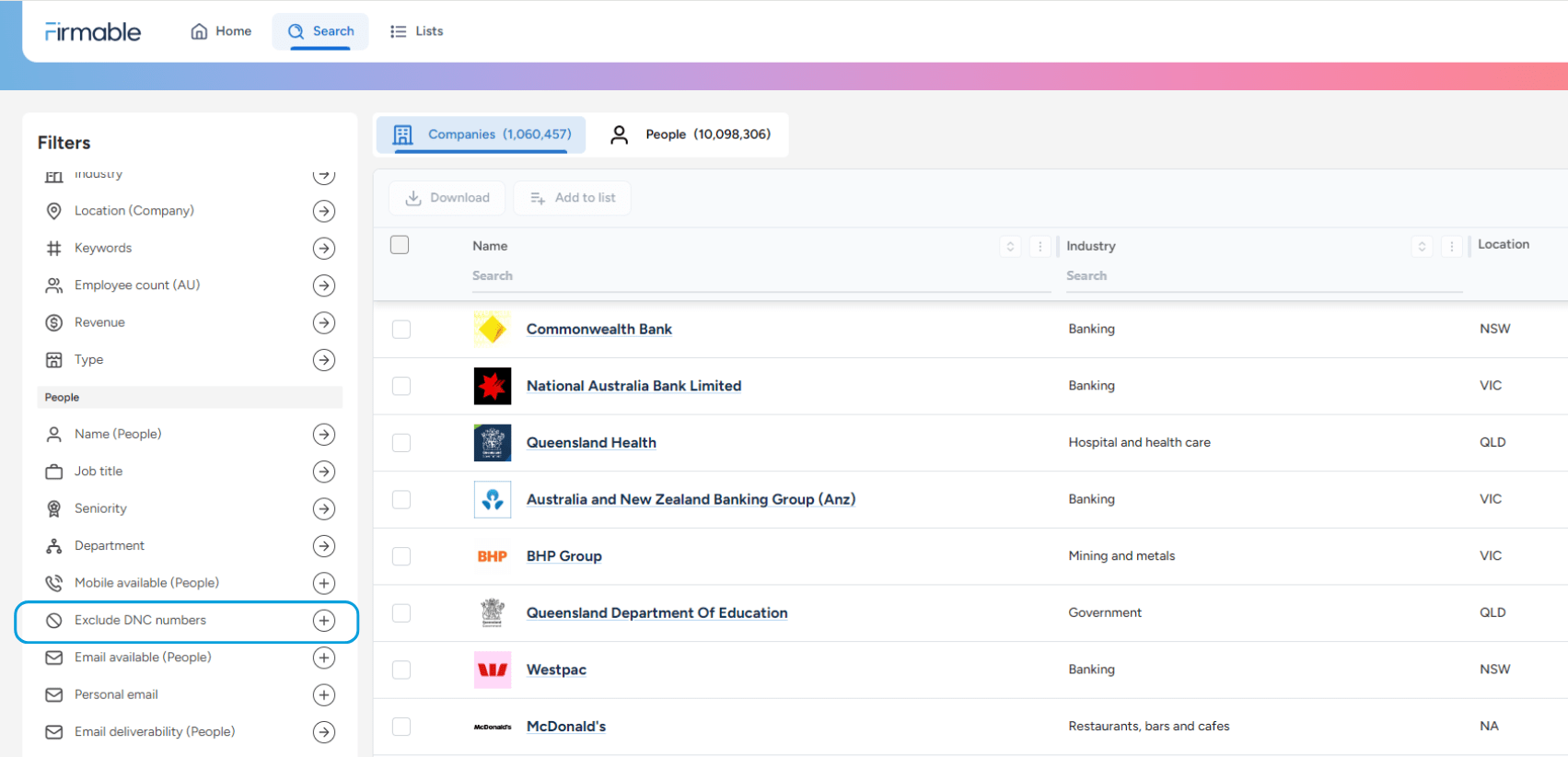Click the Mobile available phone icon
1568x757 pixels.
[x=54, y=583]
